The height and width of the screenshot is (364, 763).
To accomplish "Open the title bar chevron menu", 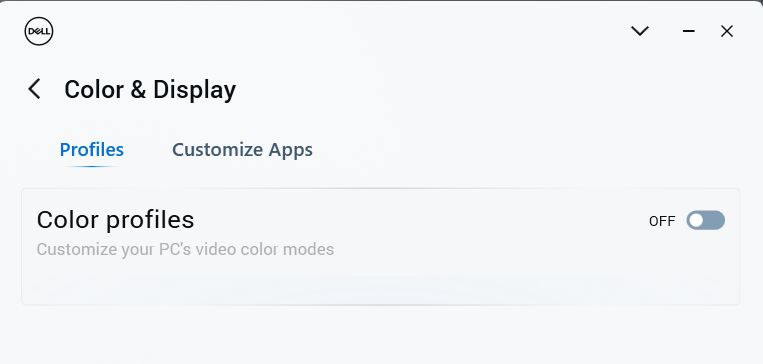I will (x=640, y=31).
